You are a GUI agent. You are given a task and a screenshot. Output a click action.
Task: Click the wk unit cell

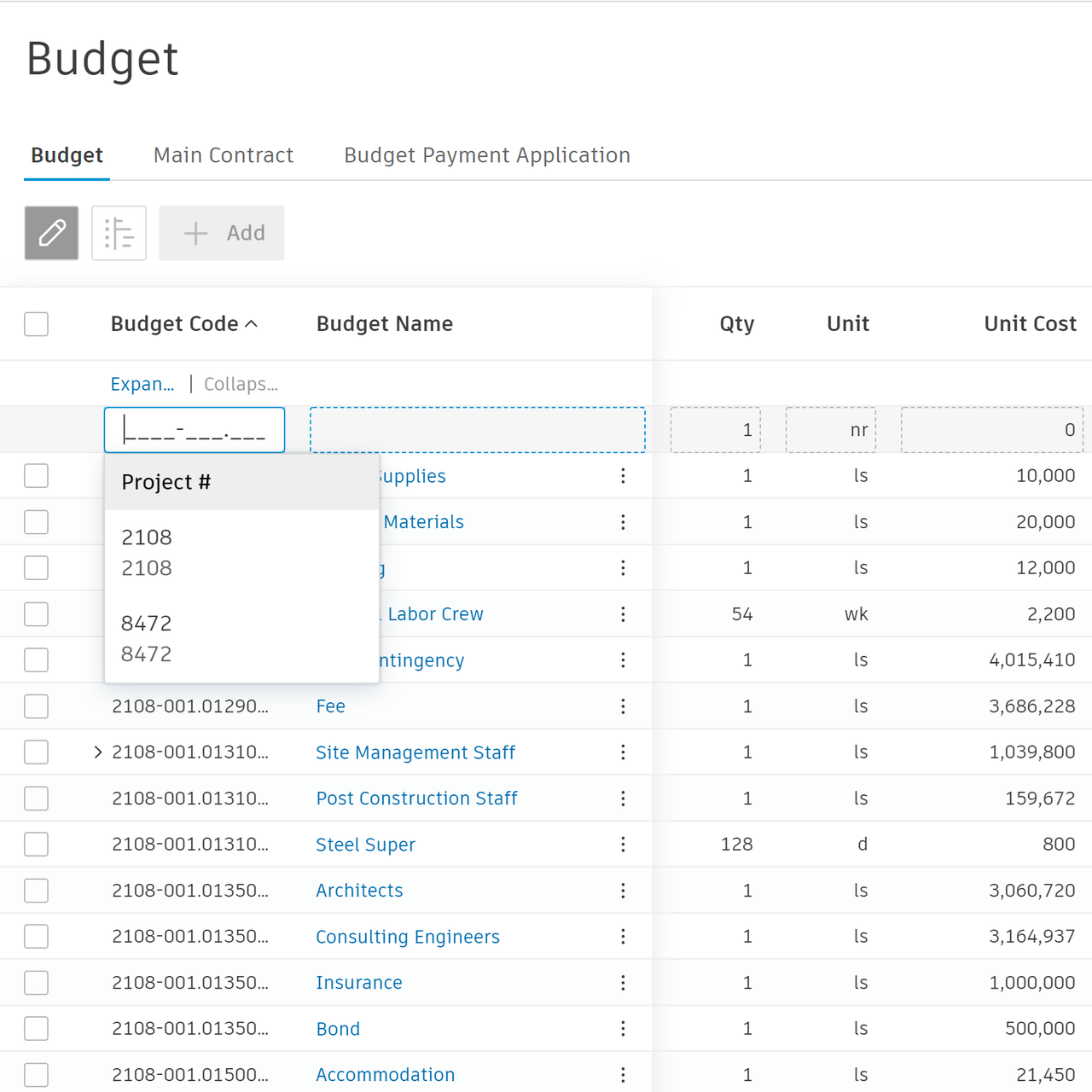click(856, 614)
